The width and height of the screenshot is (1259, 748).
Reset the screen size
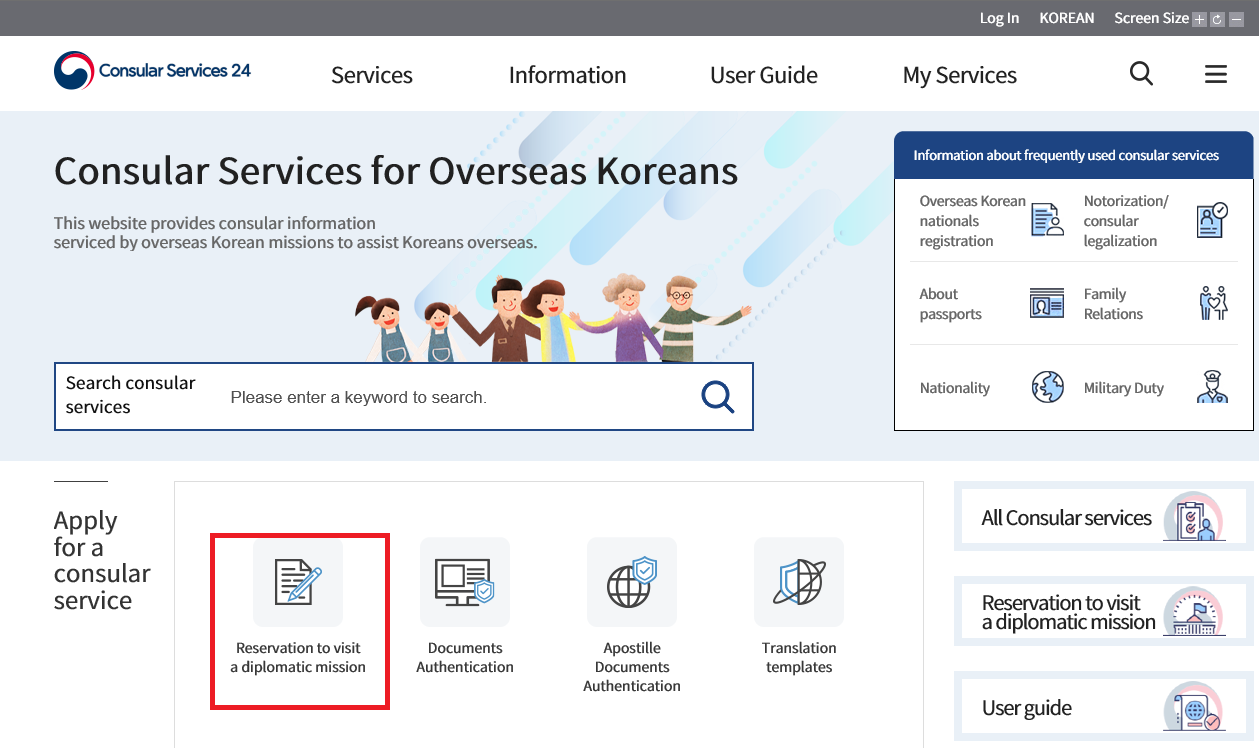click(x=1218, y=19)
